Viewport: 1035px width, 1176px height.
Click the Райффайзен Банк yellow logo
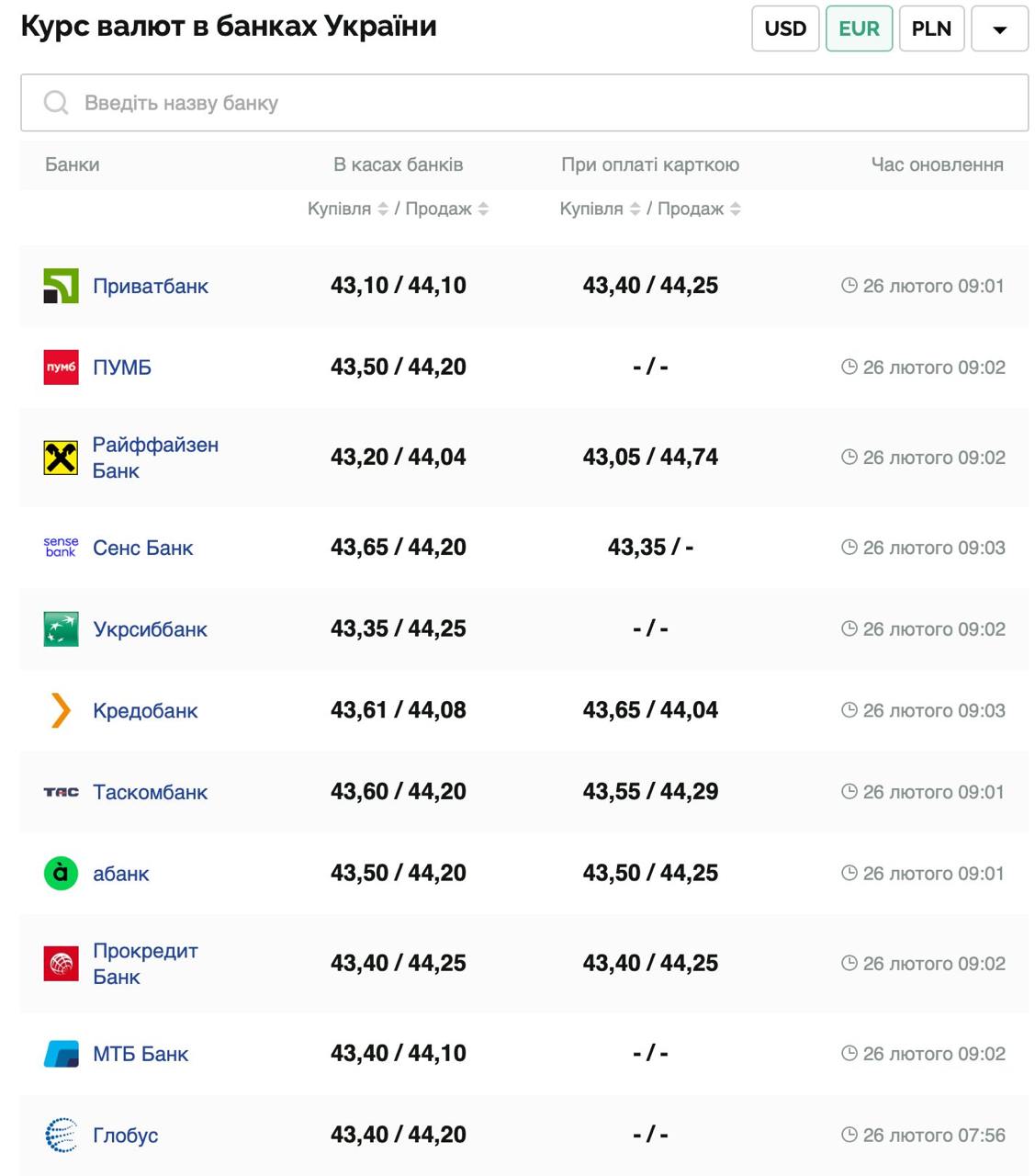[61, 458]
